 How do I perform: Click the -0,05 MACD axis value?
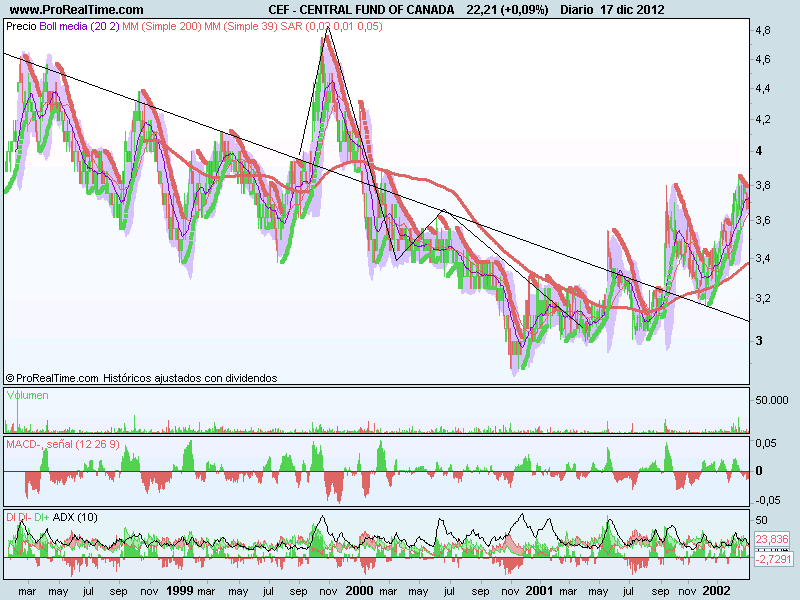click(x=766, y=500)
